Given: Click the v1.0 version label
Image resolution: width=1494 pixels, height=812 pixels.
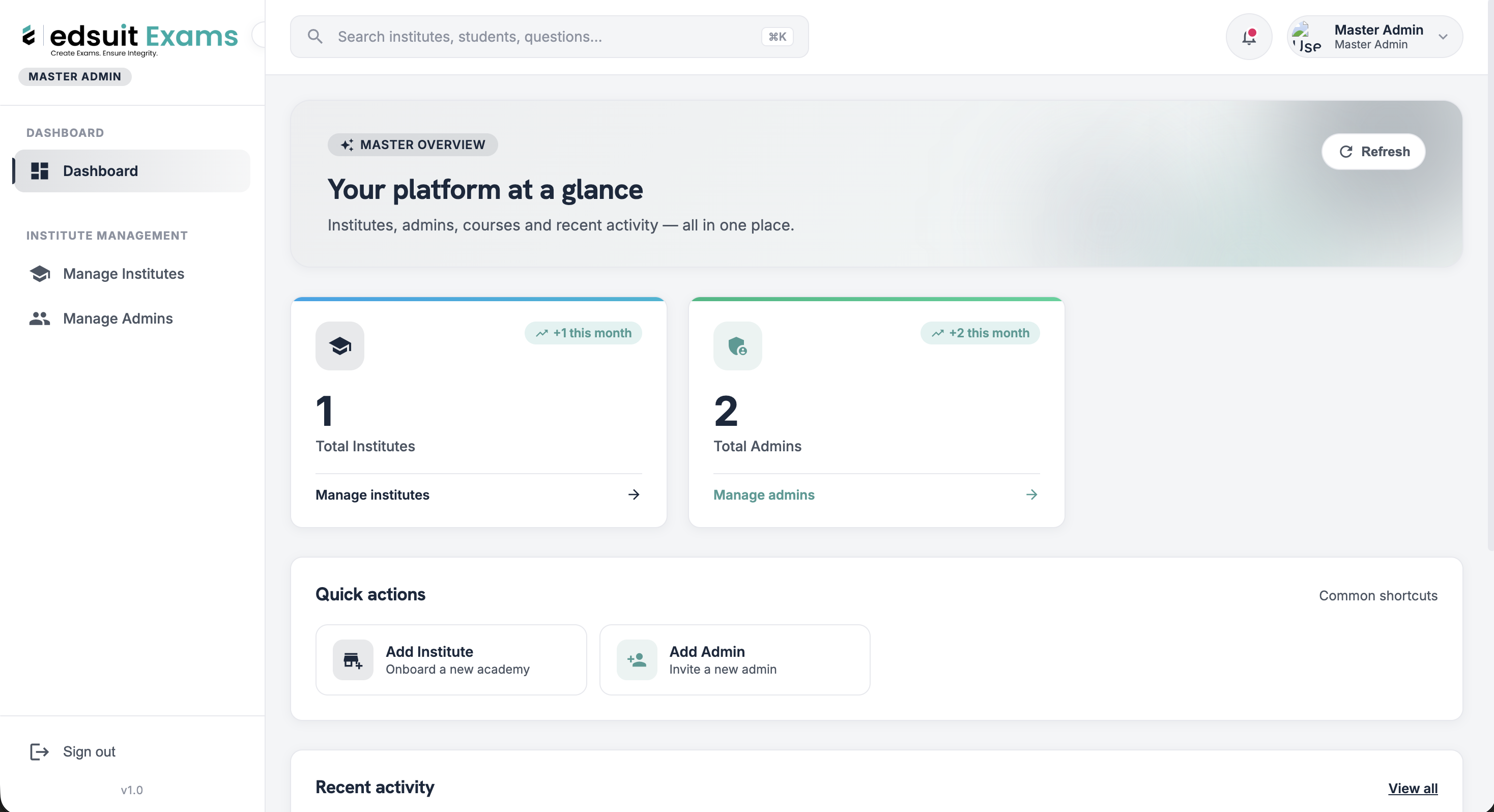Looking at the screenshot, I should [132, 790].
